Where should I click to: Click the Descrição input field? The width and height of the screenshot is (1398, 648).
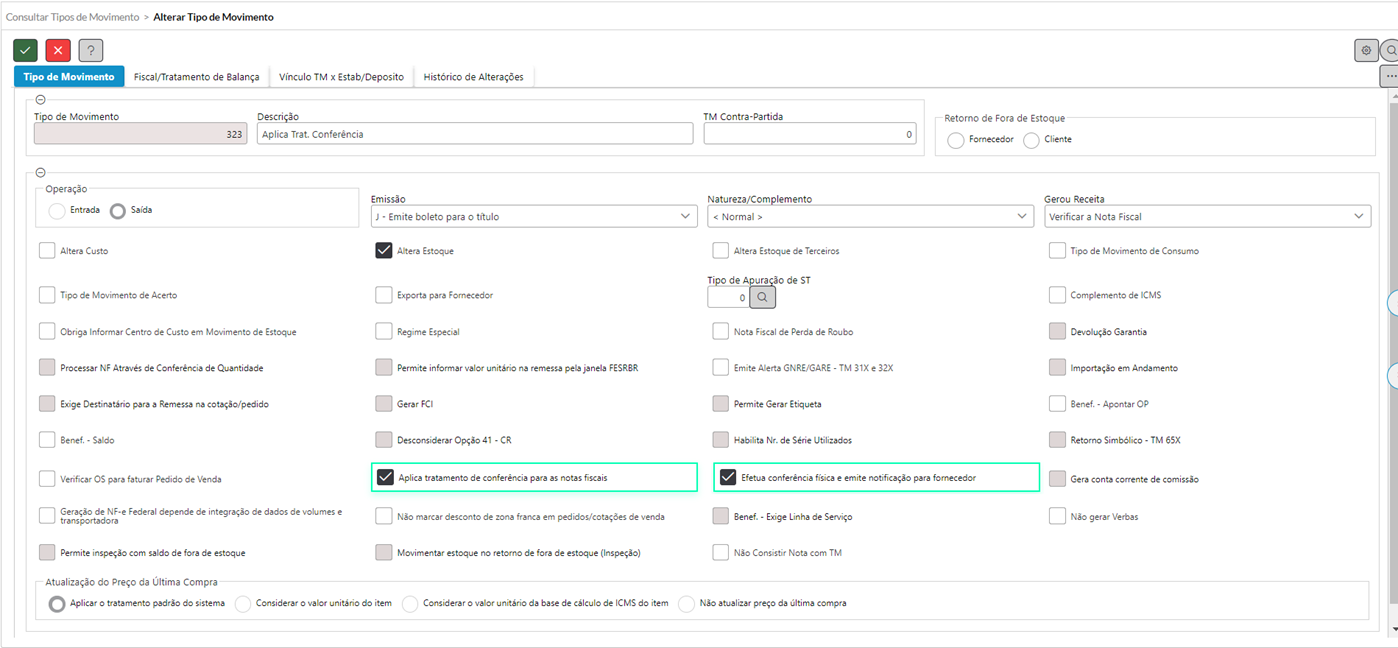[x=475, y=134]
